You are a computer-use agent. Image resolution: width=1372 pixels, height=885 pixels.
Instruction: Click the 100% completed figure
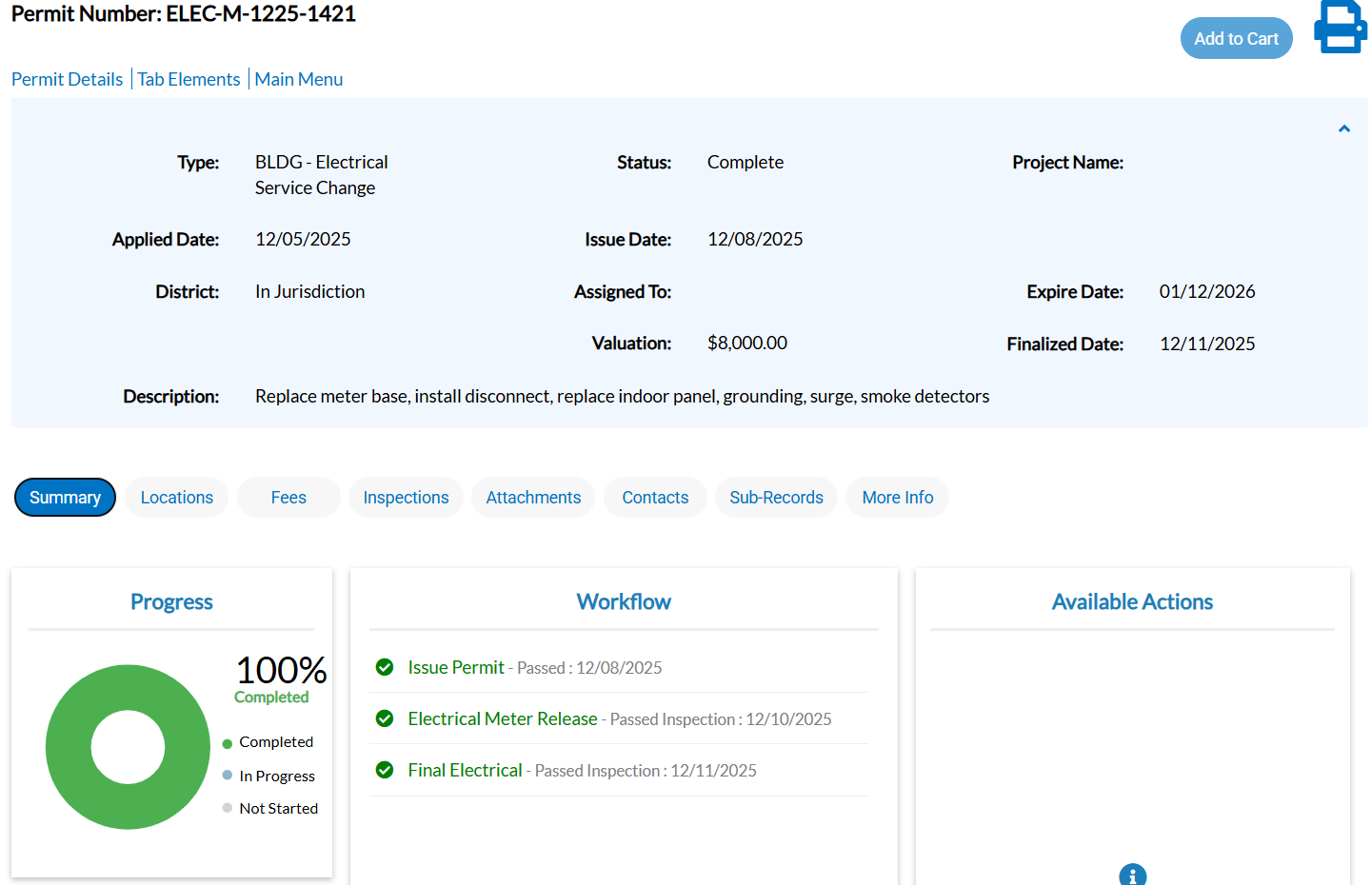[x=281, y=670]
